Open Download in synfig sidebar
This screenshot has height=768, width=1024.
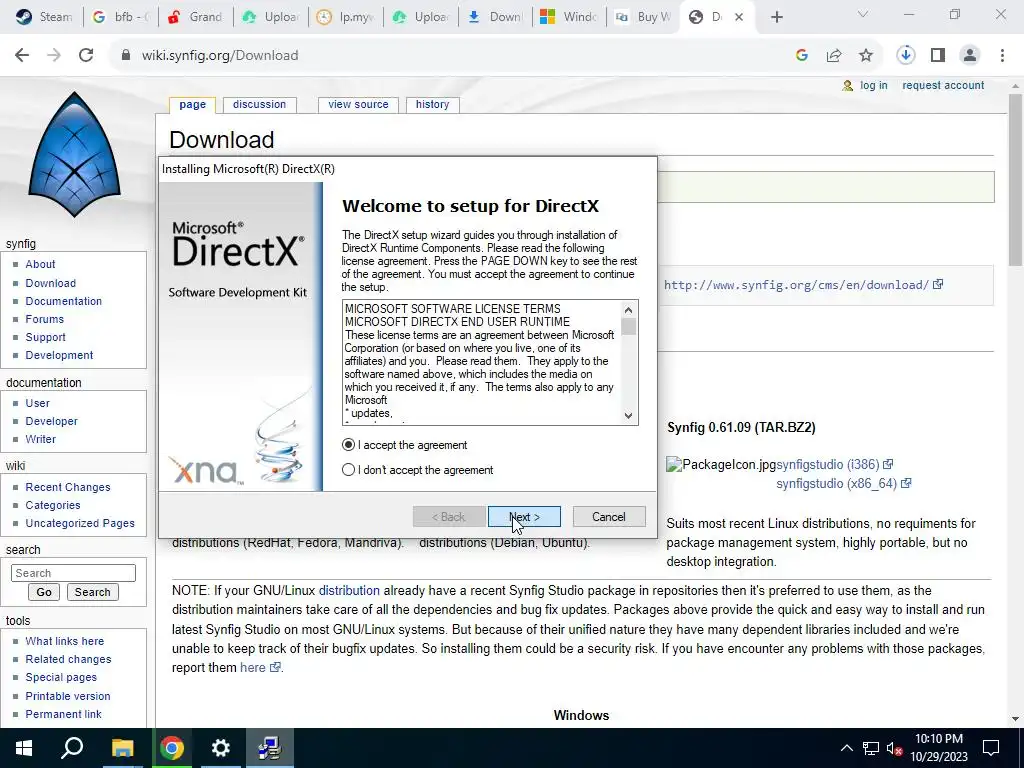[51, 283]
